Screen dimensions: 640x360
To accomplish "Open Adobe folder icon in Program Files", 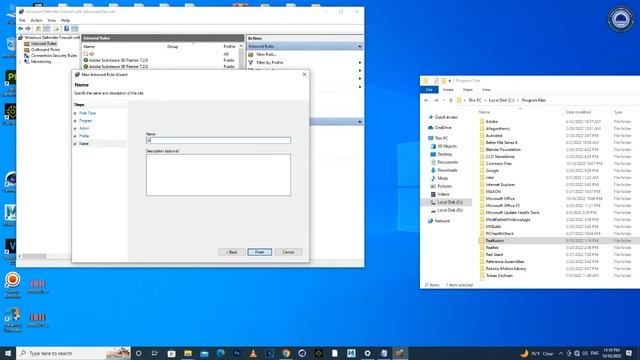I will (482, 122).
